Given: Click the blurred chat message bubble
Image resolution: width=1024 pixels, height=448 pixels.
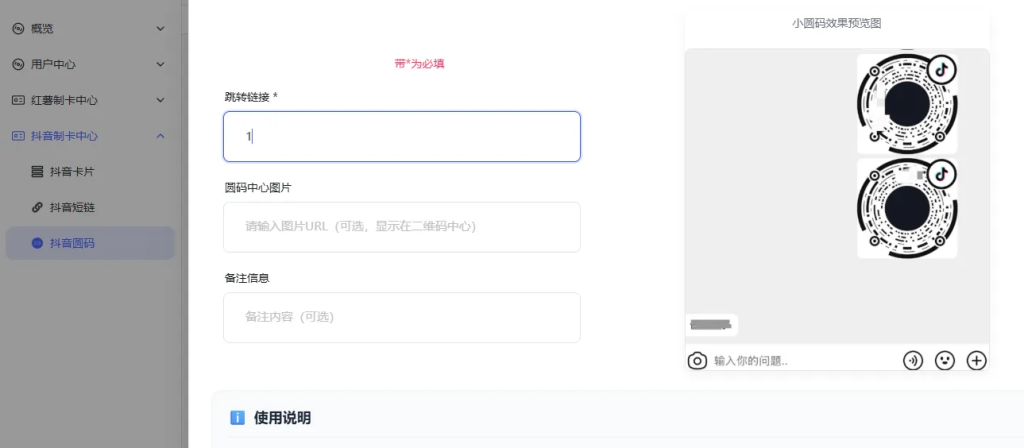Looking at the screenshot, I should pos(711,325).
